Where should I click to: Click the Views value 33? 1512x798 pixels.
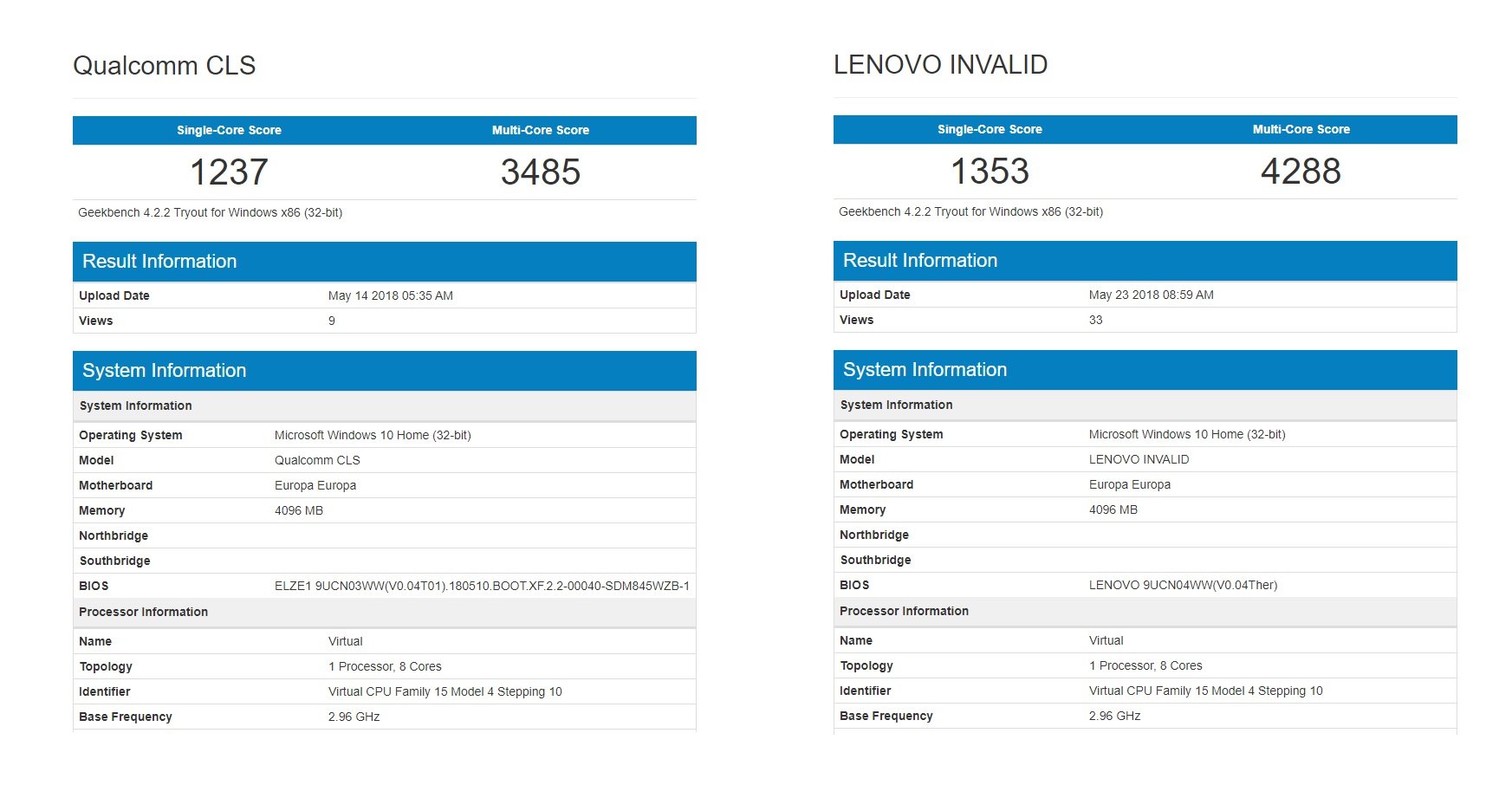[1096, 320]
